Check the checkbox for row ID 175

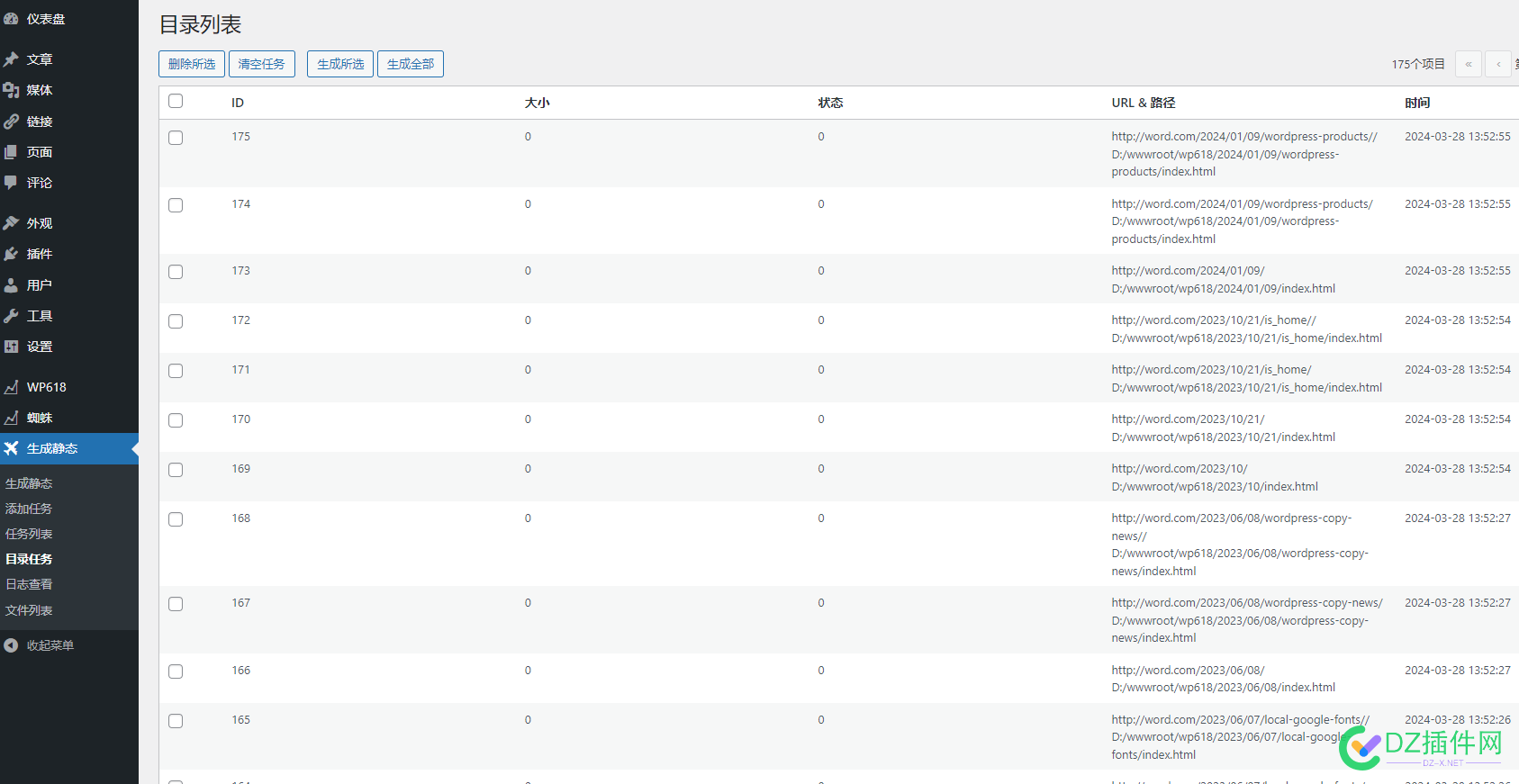176,138
